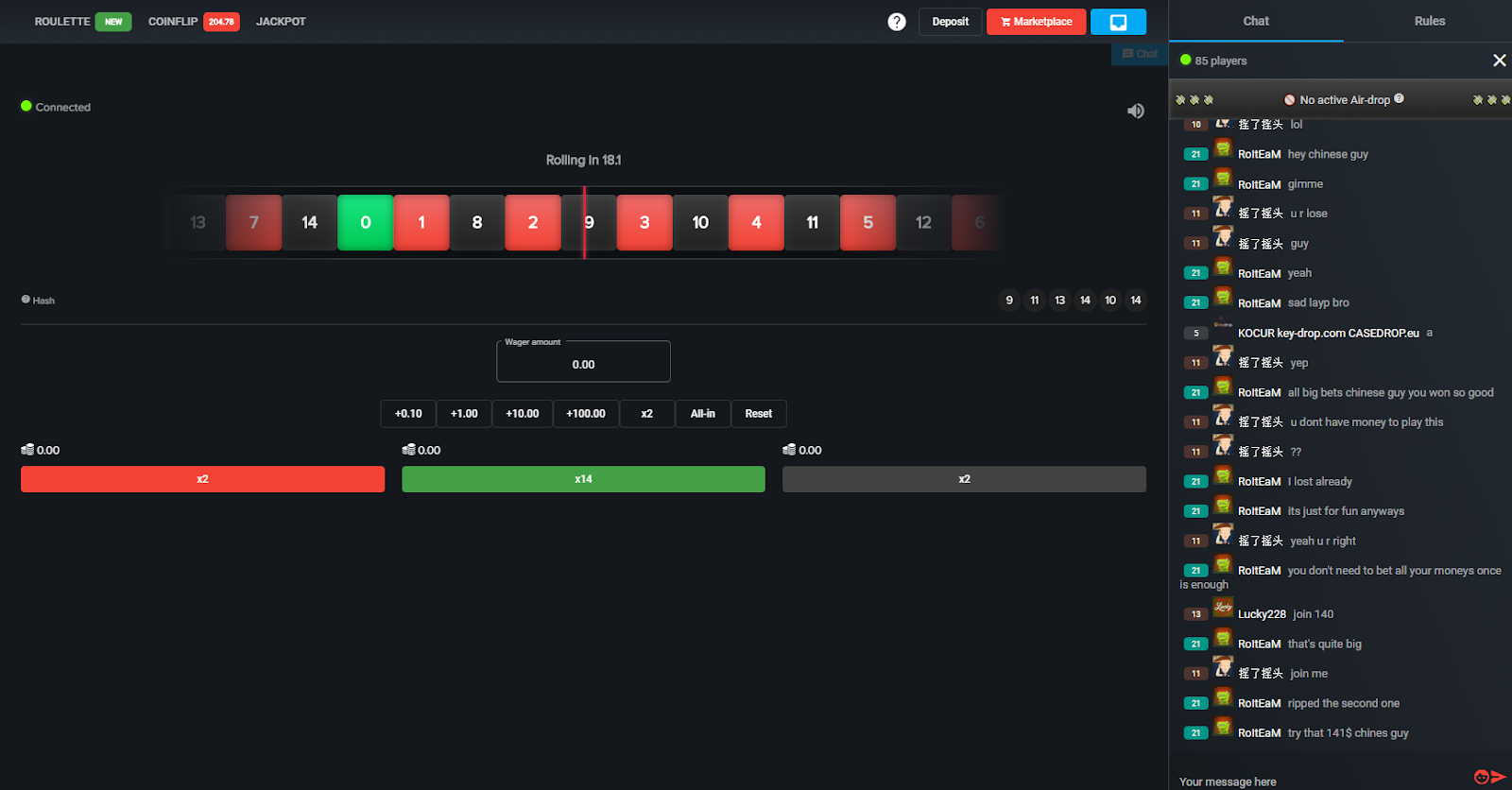Click the Air-drop info question icon
Image resolution: width=1512 pixels, height=790 pixels.
[x=1399, y=98]
